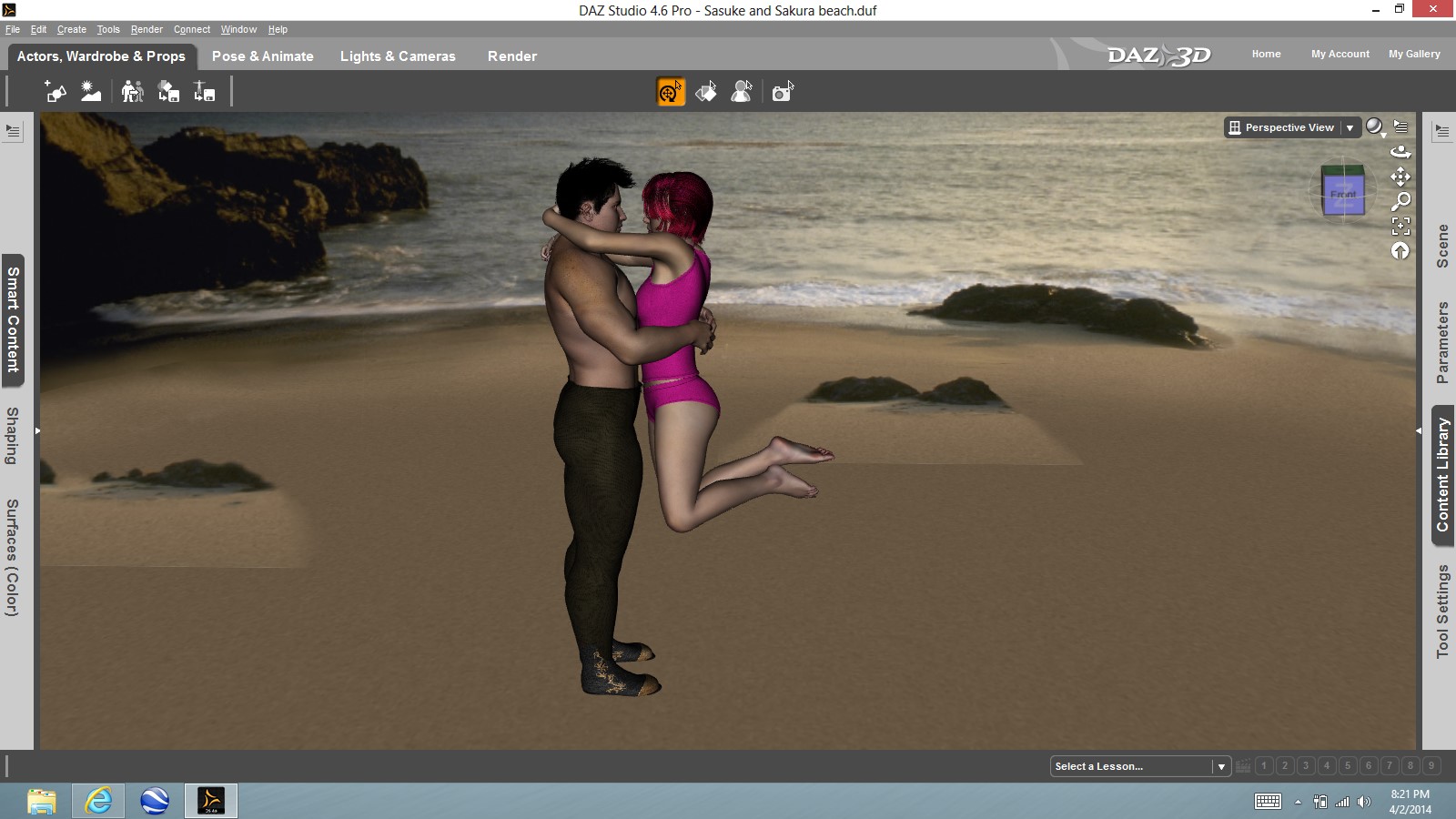Screen dimensions: 1456x819
Task: Open the Create menu
Action: pyautogui.click(x=72, y=29)
